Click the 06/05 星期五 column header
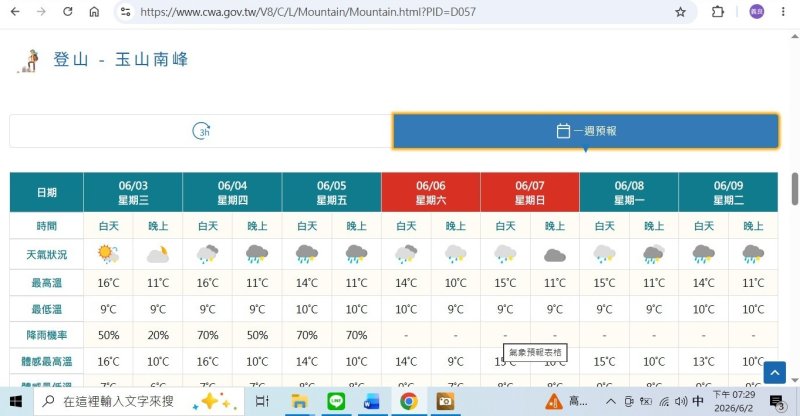Image resolution: width=800 pixels, height=416 pixels. point(332,192)
